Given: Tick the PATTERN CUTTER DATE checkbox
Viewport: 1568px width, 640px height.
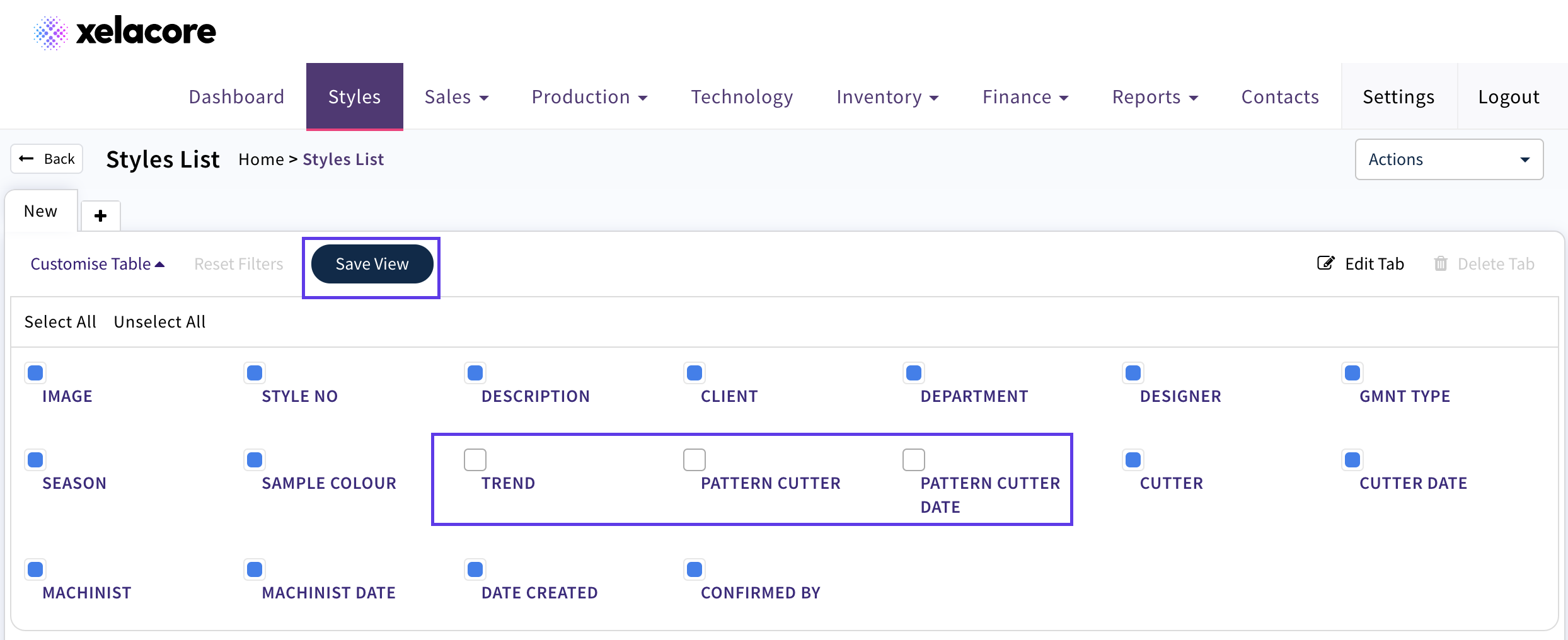Looking at the screenshot, I should click(914, 460).
